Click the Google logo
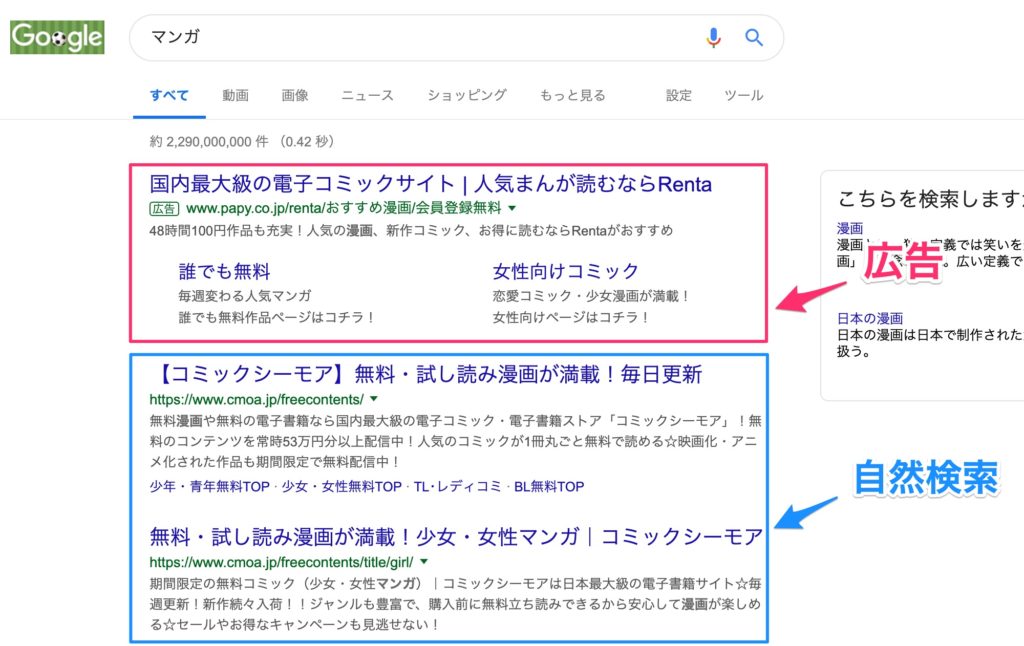1024x646 pixels. pos(57,37)
